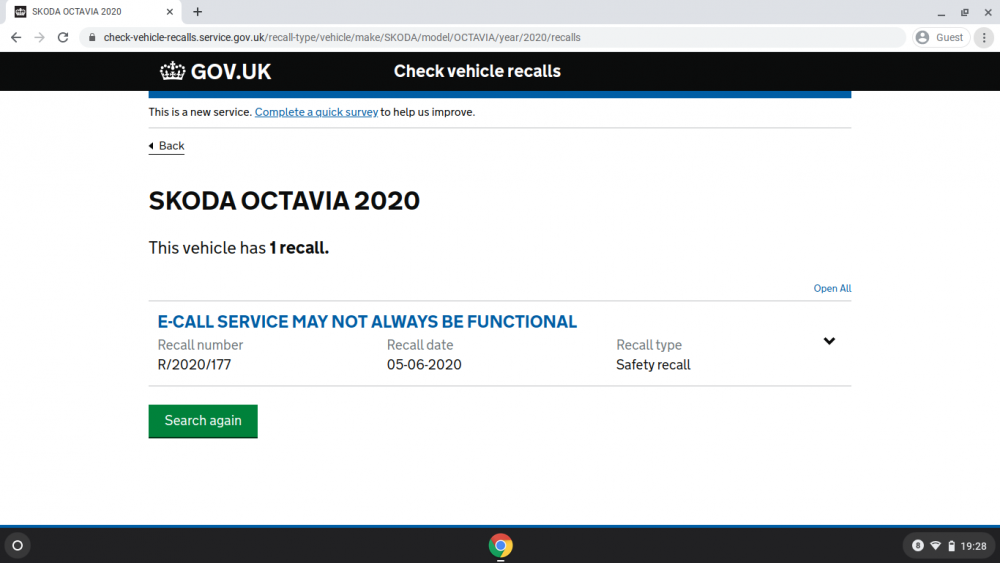Reload the page with the refresh icon

click(x=62, y=38)
